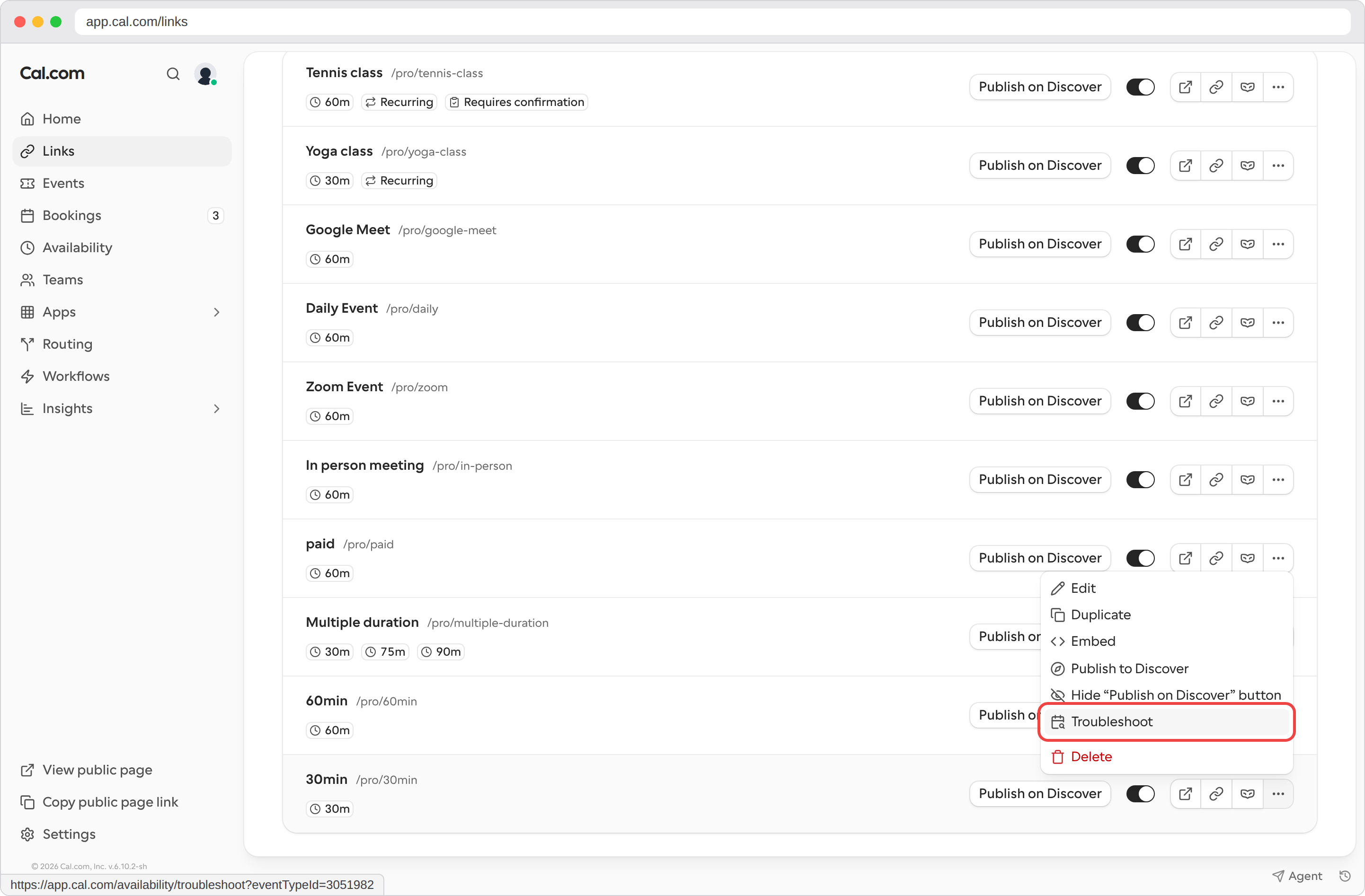Toggle the Daily Event switch

click(1140, 323)
